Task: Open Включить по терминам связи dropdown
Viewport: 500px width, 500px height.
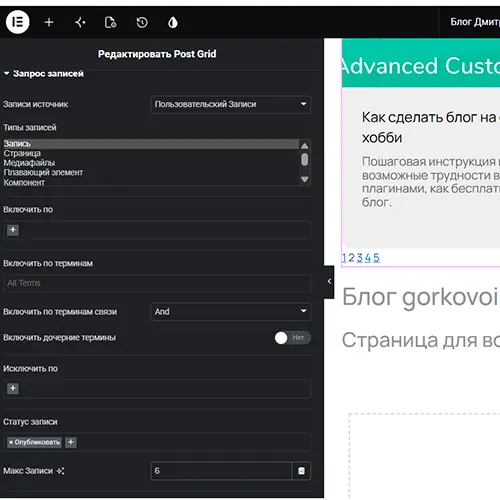Action: click(x=230, y=312)
